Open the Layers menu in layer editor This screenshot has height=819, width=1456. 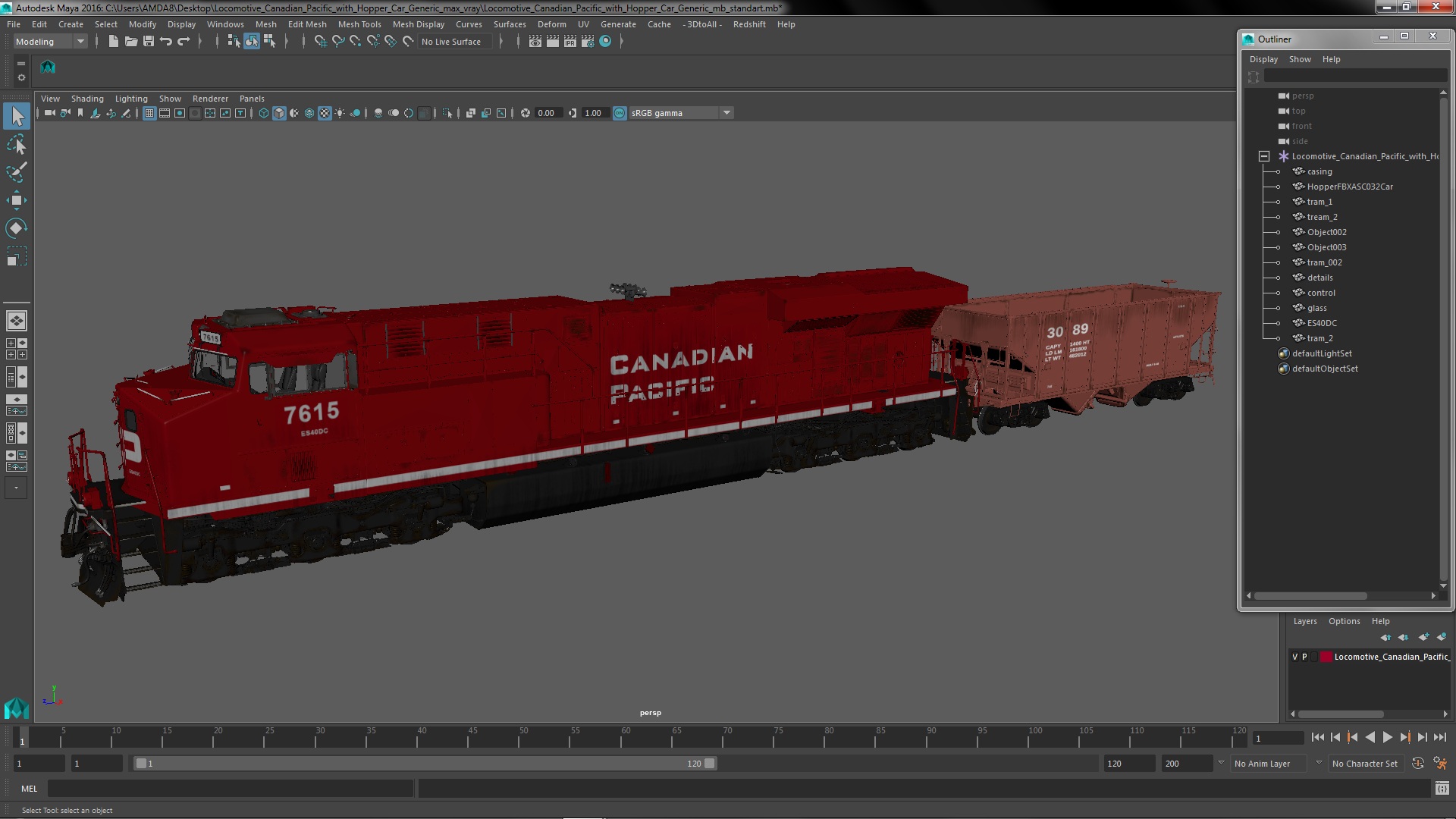(1305, 621)
